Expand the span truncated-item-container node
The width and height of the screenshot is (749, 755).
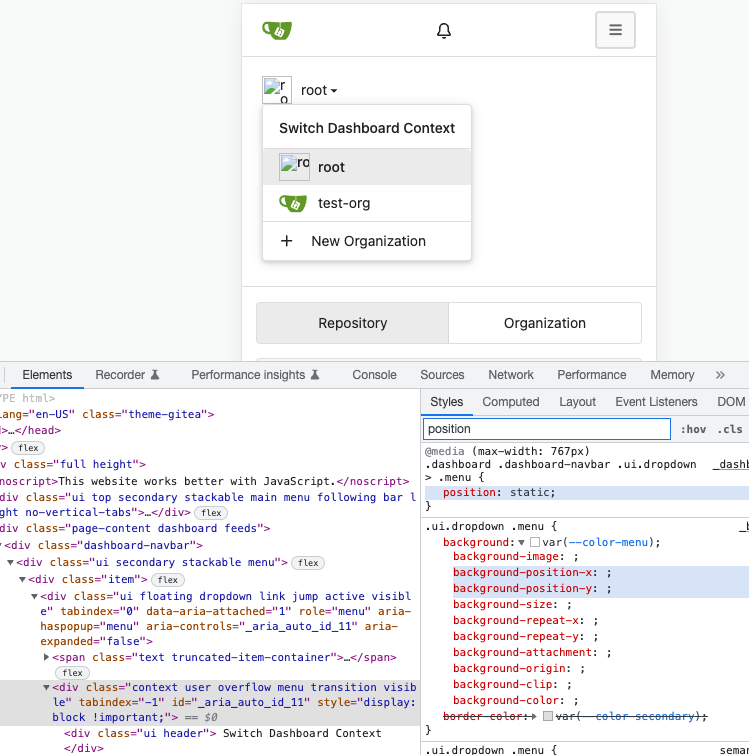click(x=46, y=657)
